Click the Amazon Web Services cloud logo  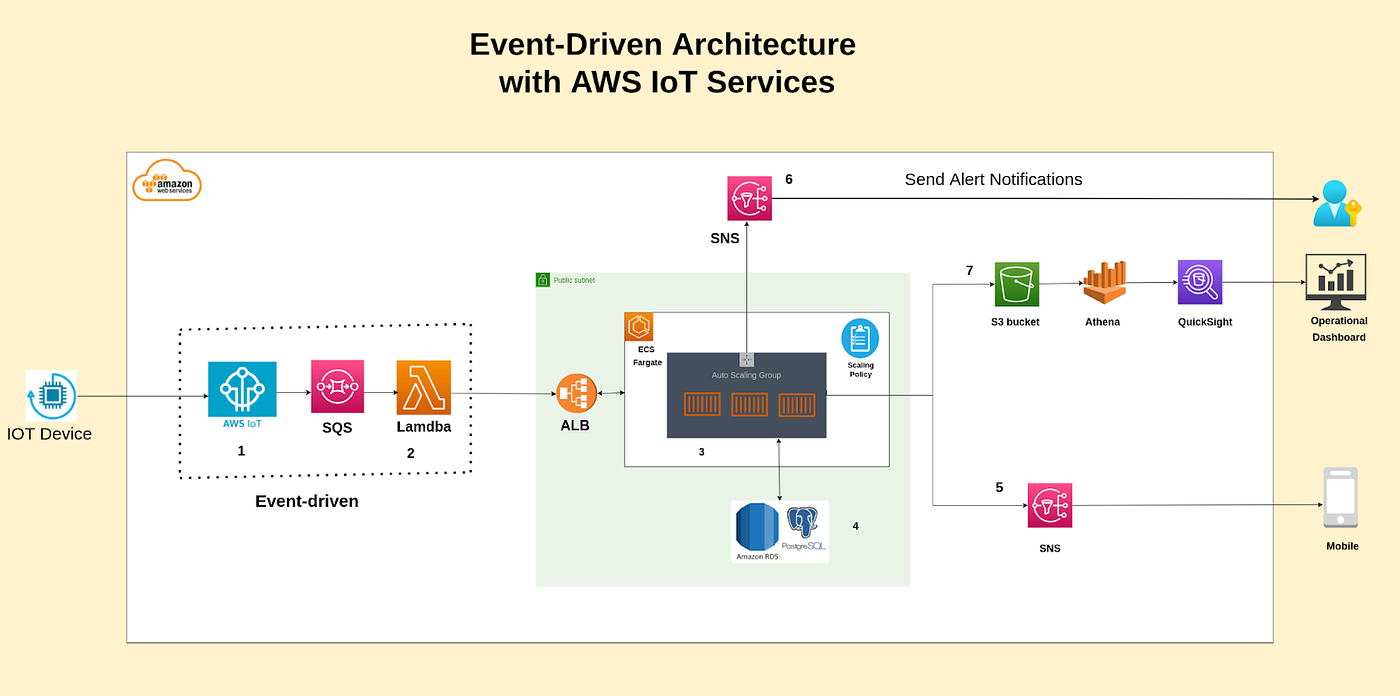(167, 182)
